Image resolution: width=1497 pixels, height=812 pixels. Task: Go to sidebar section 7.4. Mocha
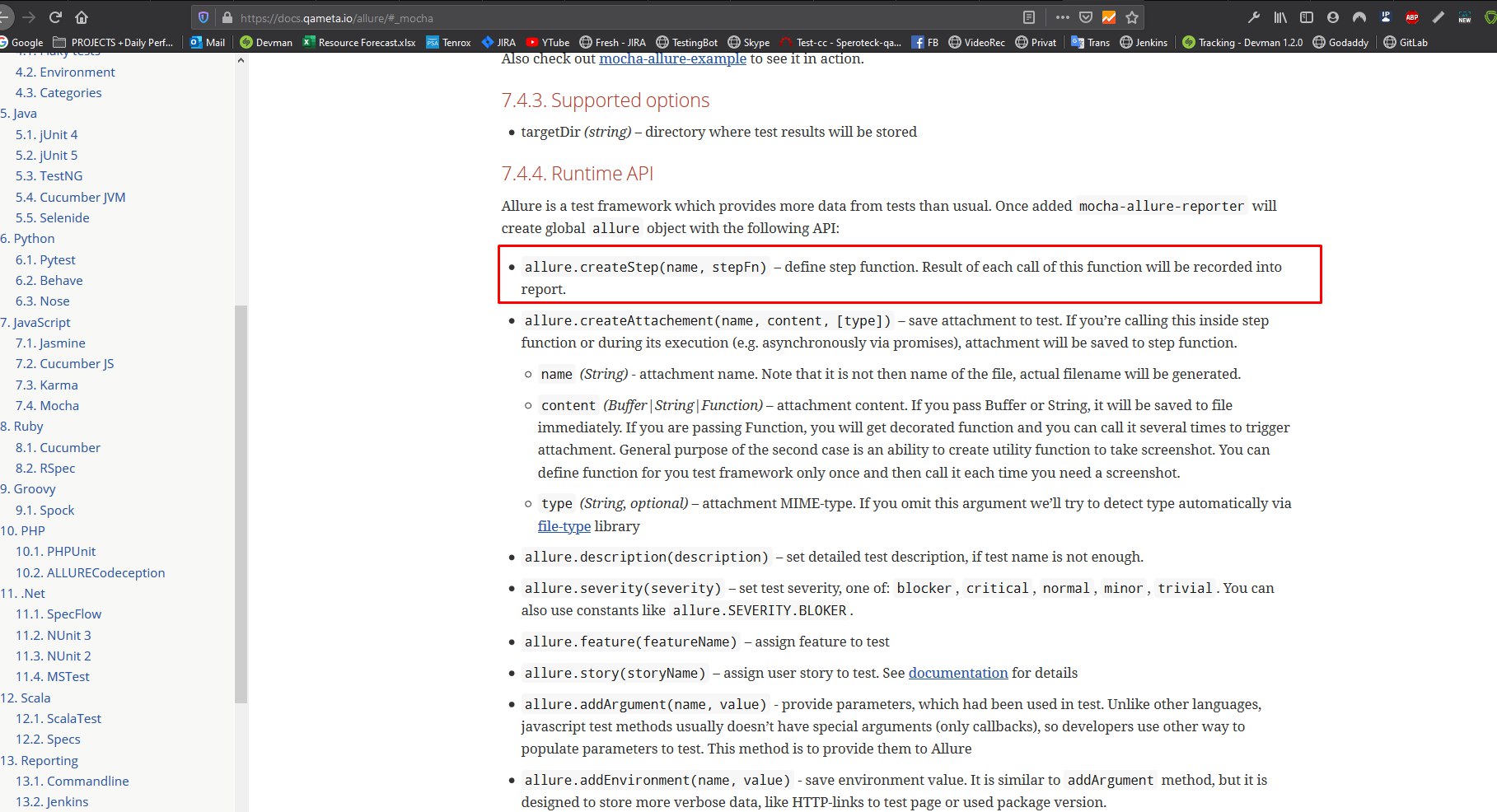point(47,405)
